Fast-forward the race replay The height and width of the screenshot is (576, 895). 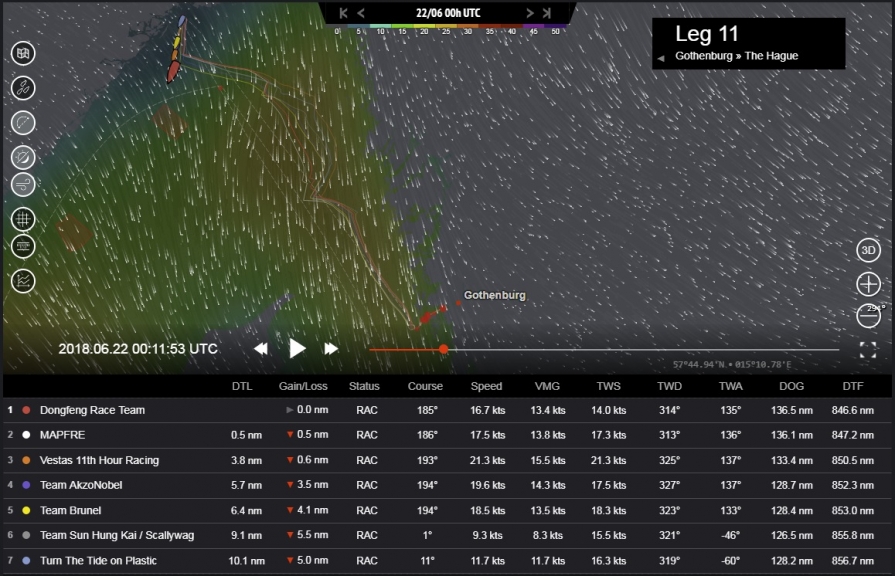pos(331,349)
